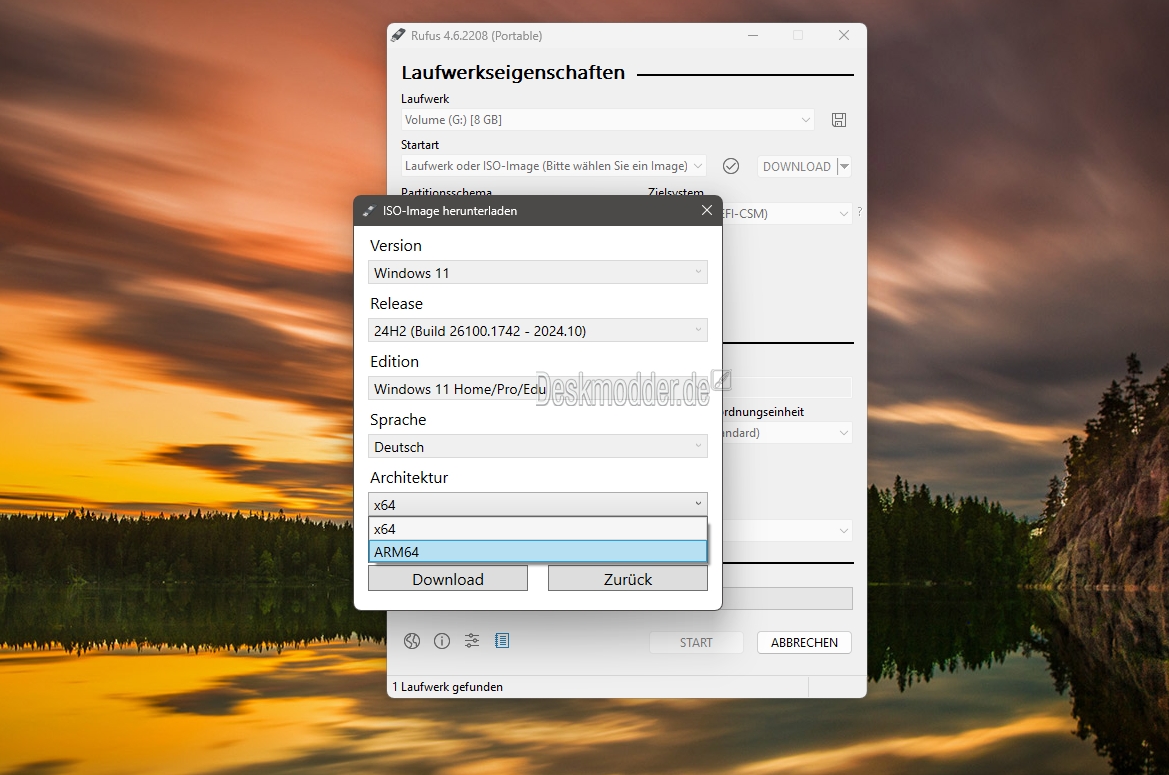Viewport: 1169px width, 775px height.
Task: Choose x64 in the architecture list
Action: [x=538, y=529]
